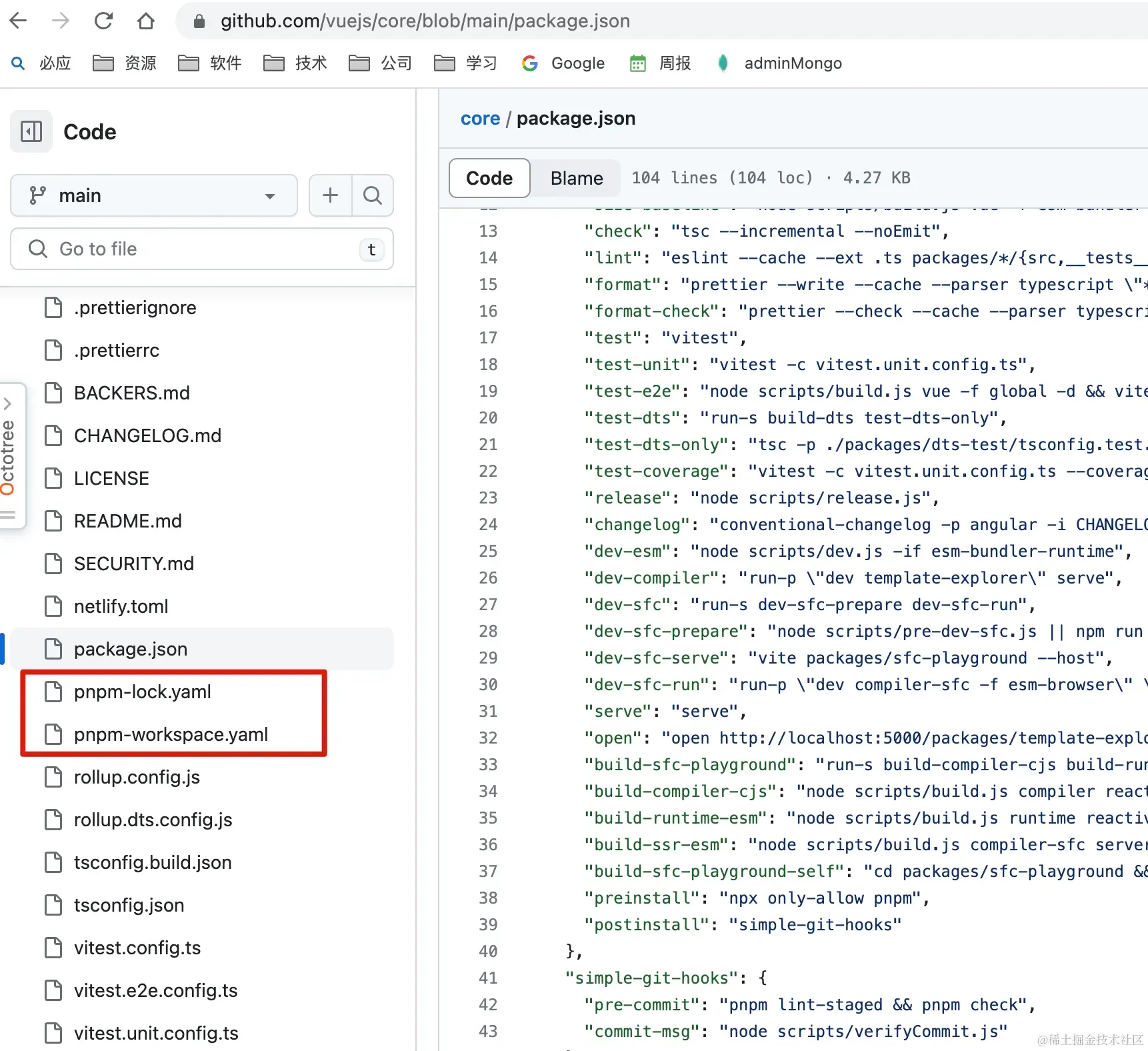Open the 必应 bookmark
This screenshot has width=1148, height=1051.
41,63
